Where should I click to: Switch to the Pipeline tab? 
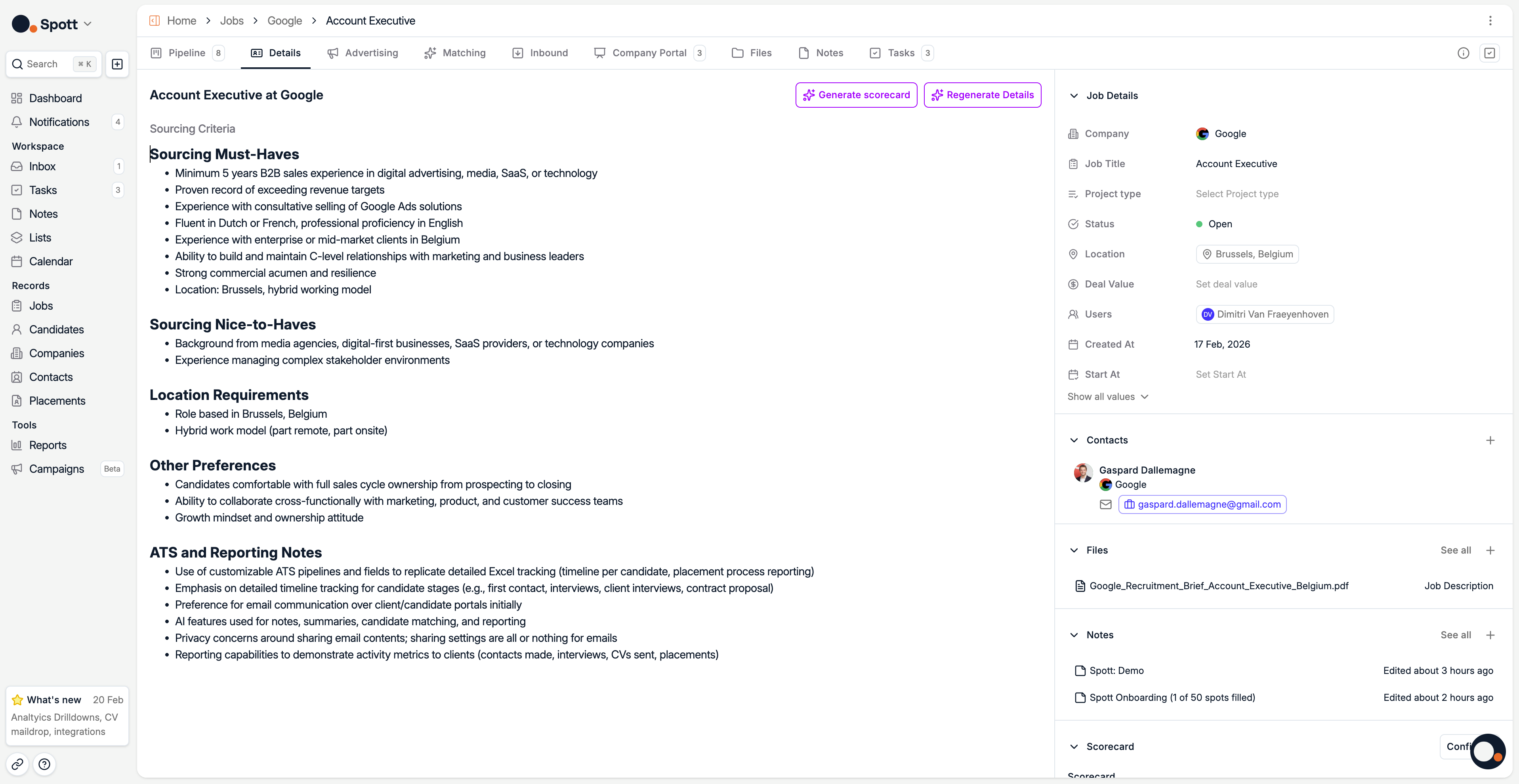point(187,53)
